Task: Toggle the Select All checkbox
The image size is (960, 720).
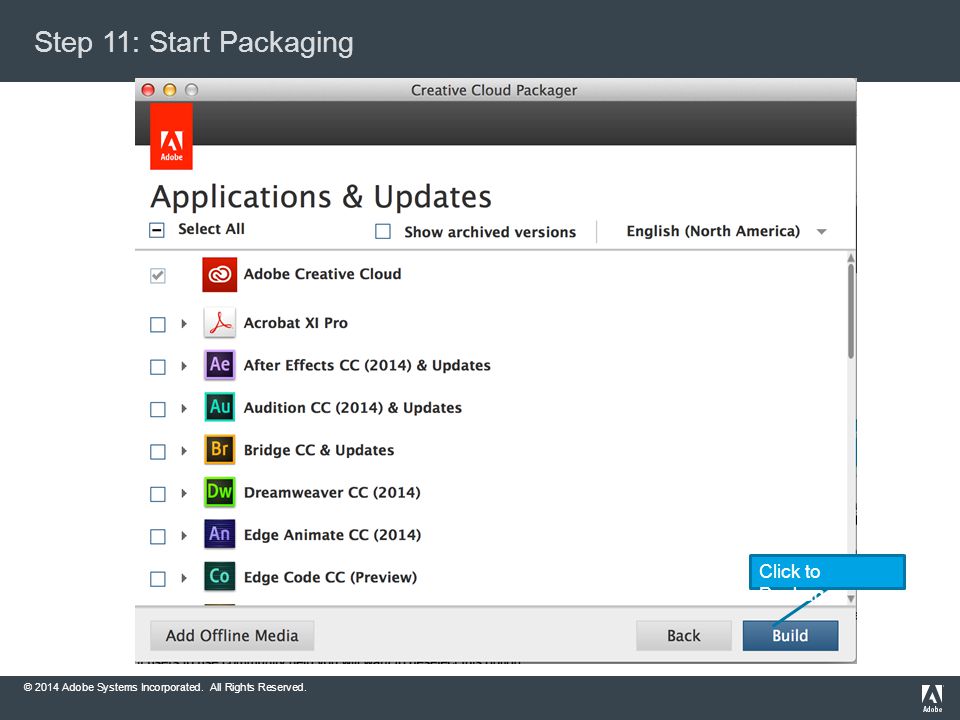Action: tap(157, 230)
